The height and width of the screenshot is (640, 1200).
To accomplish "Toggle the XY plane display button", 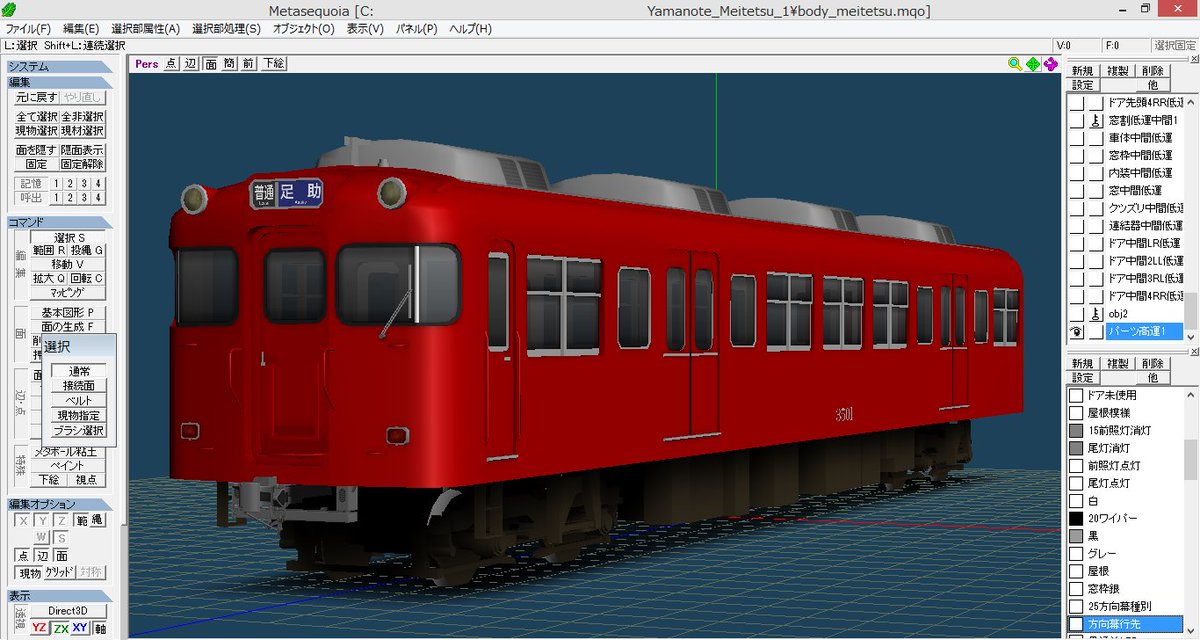I will click(x=81, y=628).
